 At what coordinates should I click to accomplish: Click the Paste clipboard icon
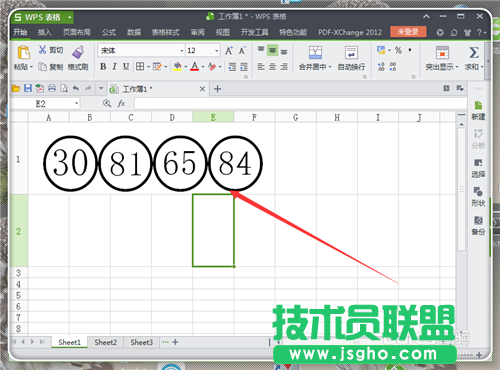point(23,53)
